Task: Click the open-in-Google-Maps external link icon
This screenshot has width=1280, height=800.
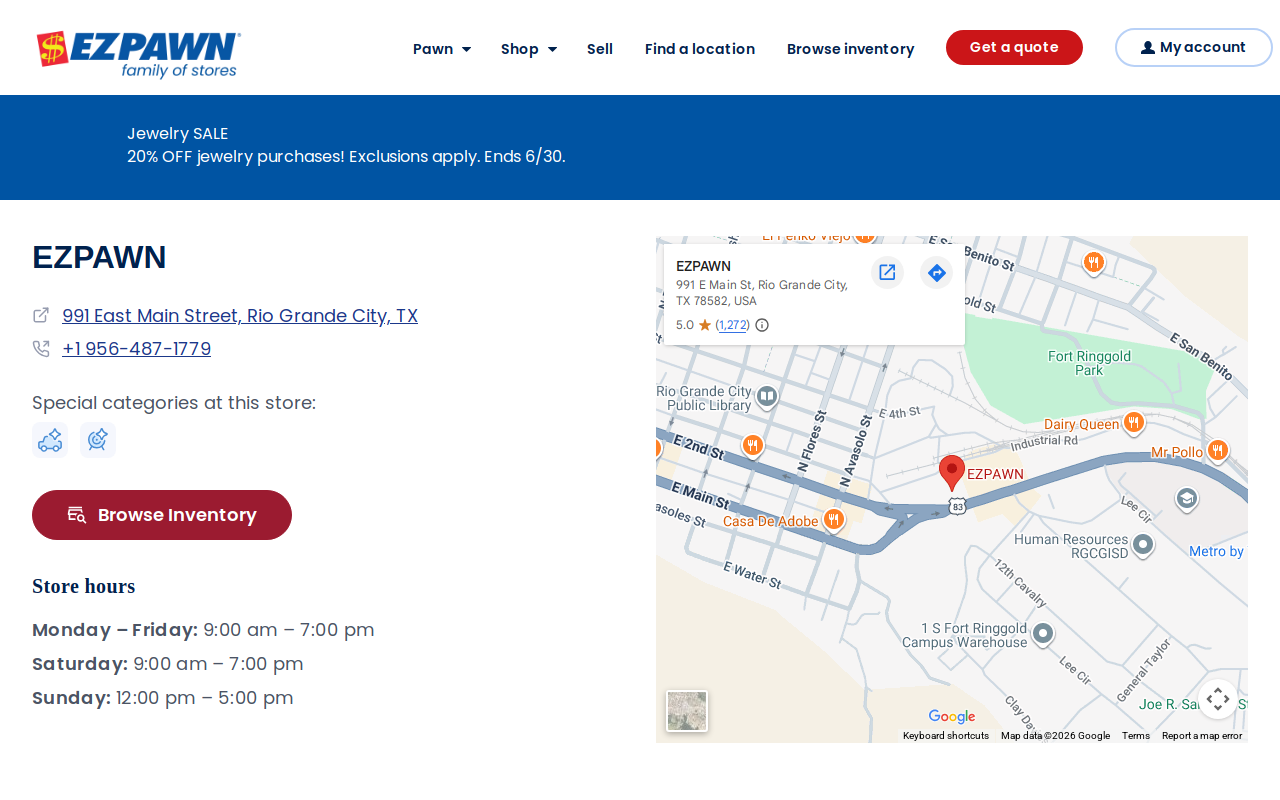Action: 887,272
